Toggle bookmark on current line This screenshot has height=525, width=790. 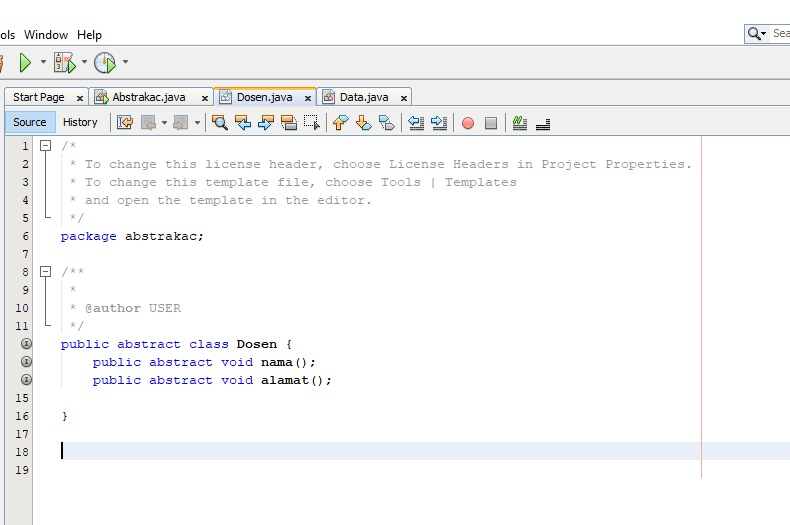(x=387, y=123)
